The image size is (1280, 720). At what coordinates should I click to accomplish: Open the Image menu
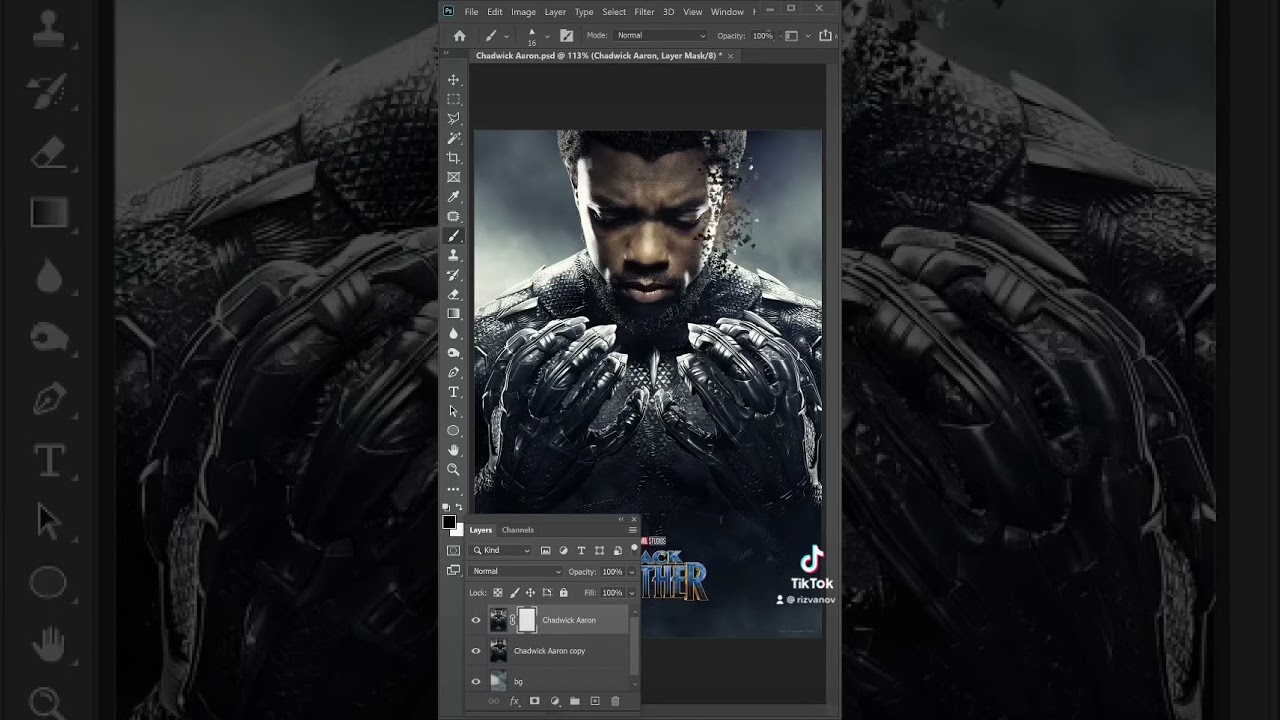[x=524, y=12]
